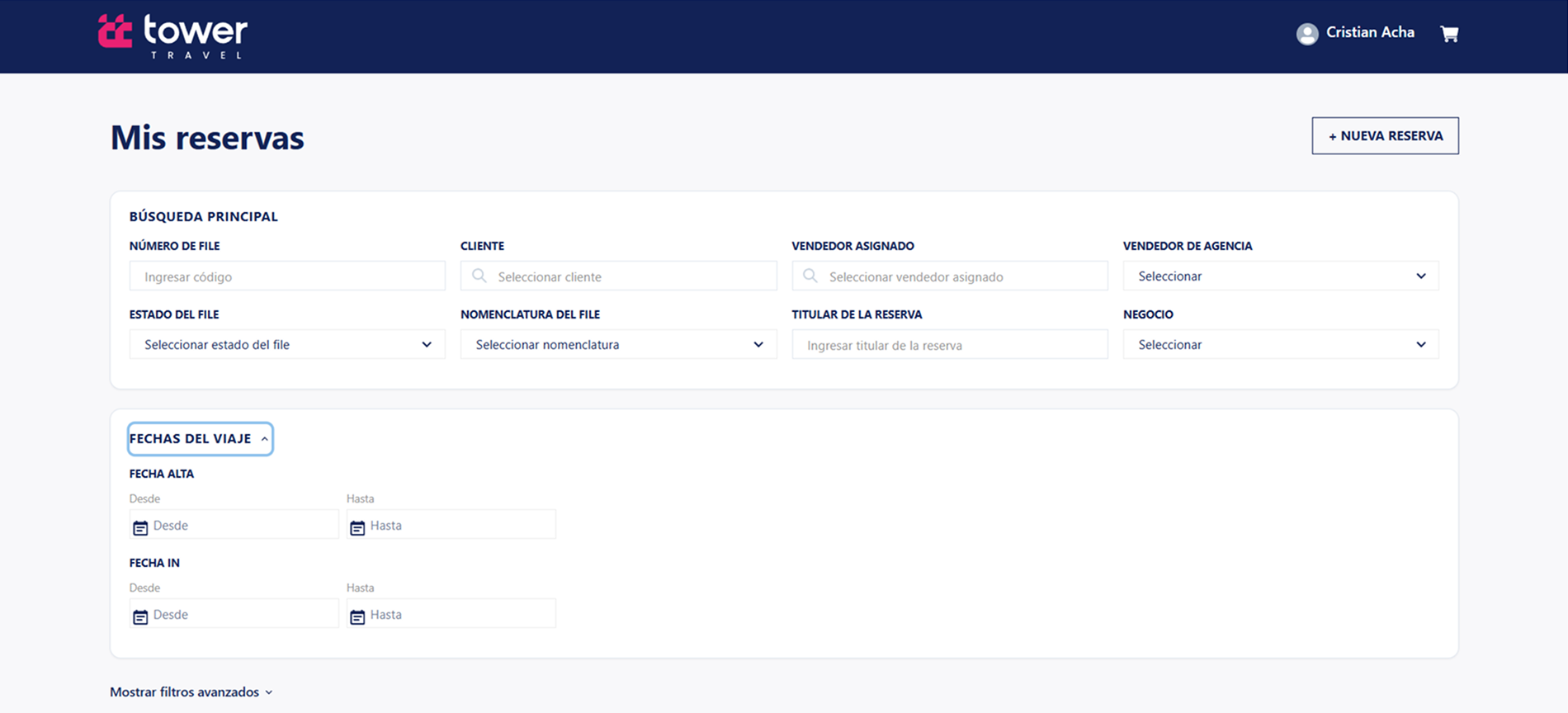Click search icon in Cliente field
This screenshot has width=1568, height=713.
point(479,276)
